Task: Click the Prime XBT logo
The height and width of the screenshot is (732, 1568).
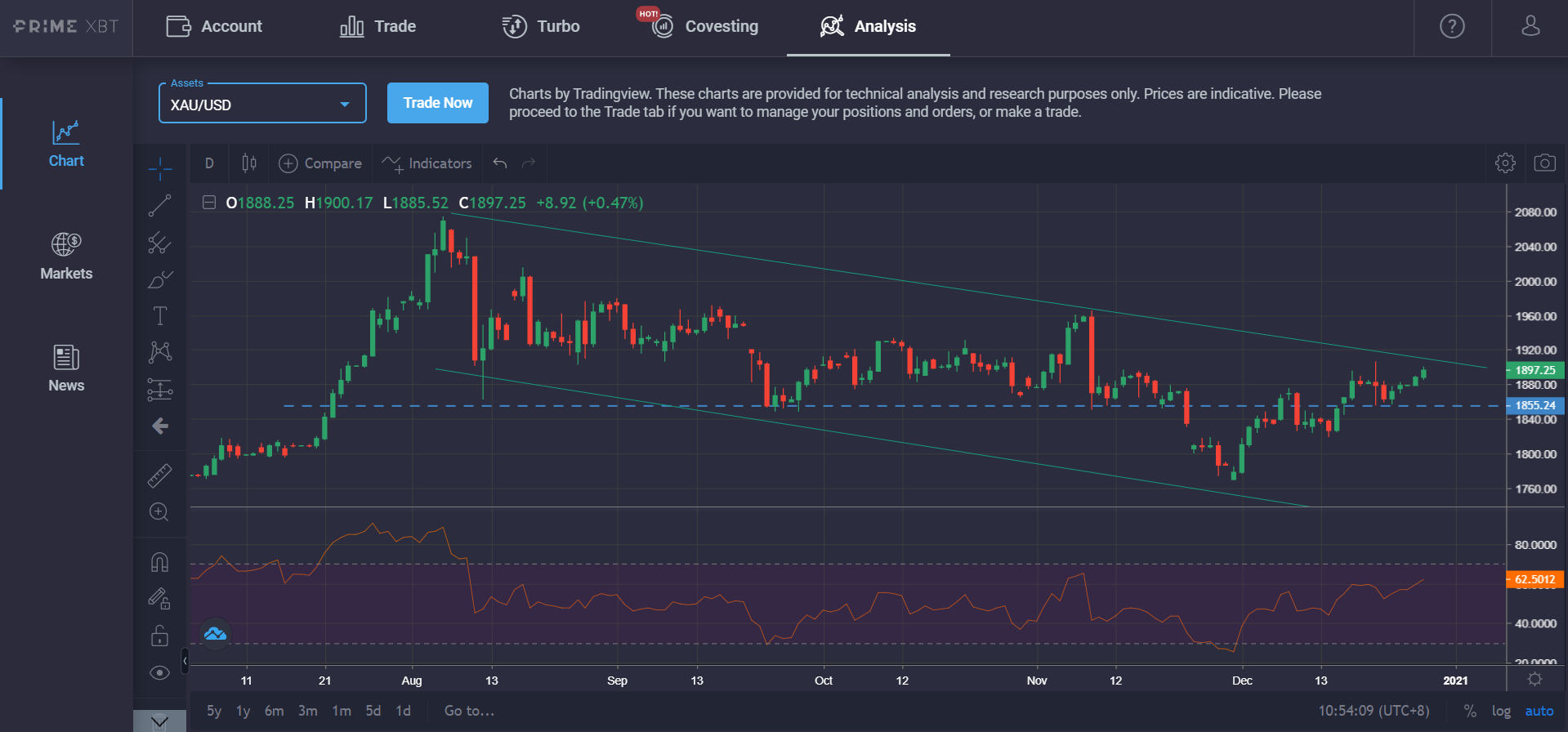Action: pyautogui.click(x=66, y=27)
